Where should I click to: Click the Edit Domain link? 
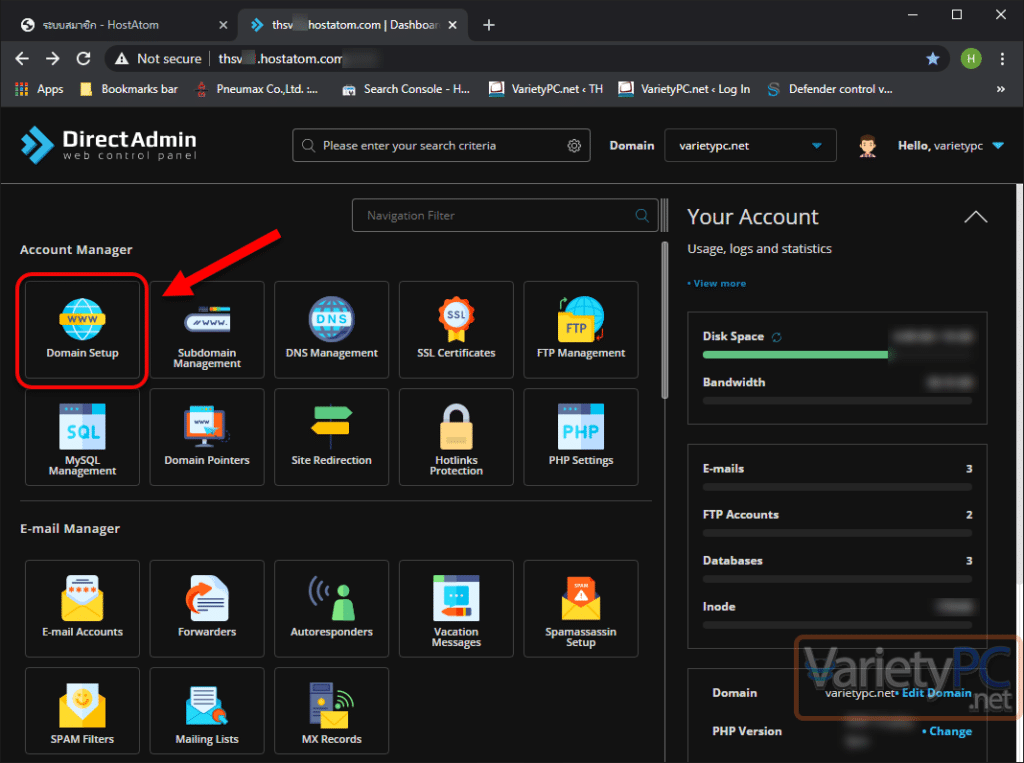[x=935, y=693]
